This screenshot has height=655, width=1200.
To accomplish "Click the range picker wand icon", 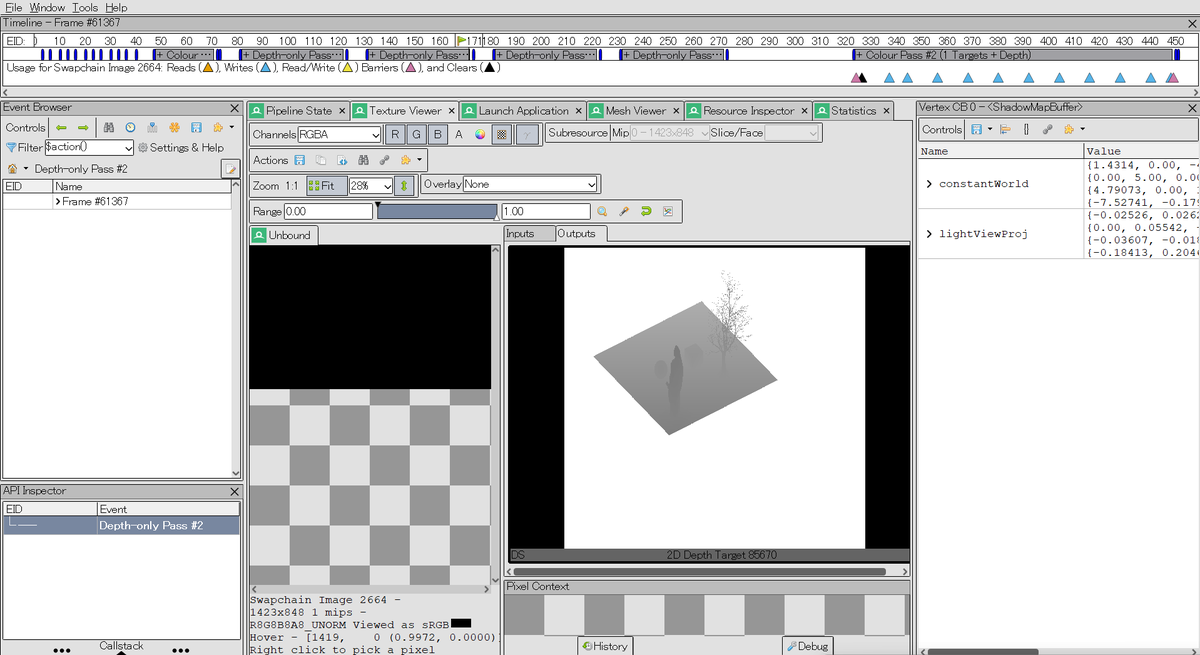I will (624, 211).
